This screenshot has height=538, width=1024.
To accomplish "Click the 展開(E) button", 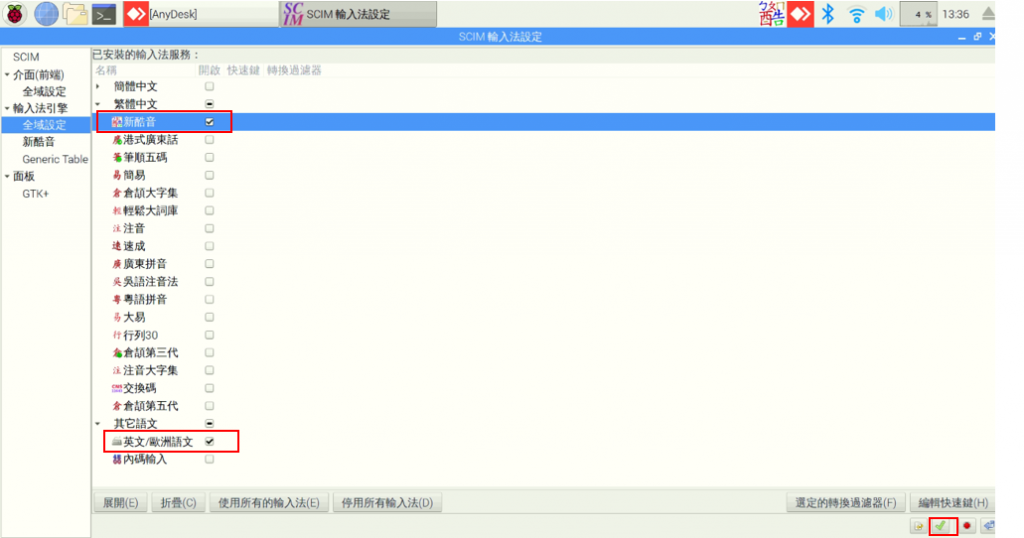I will [x=120, y=503].
